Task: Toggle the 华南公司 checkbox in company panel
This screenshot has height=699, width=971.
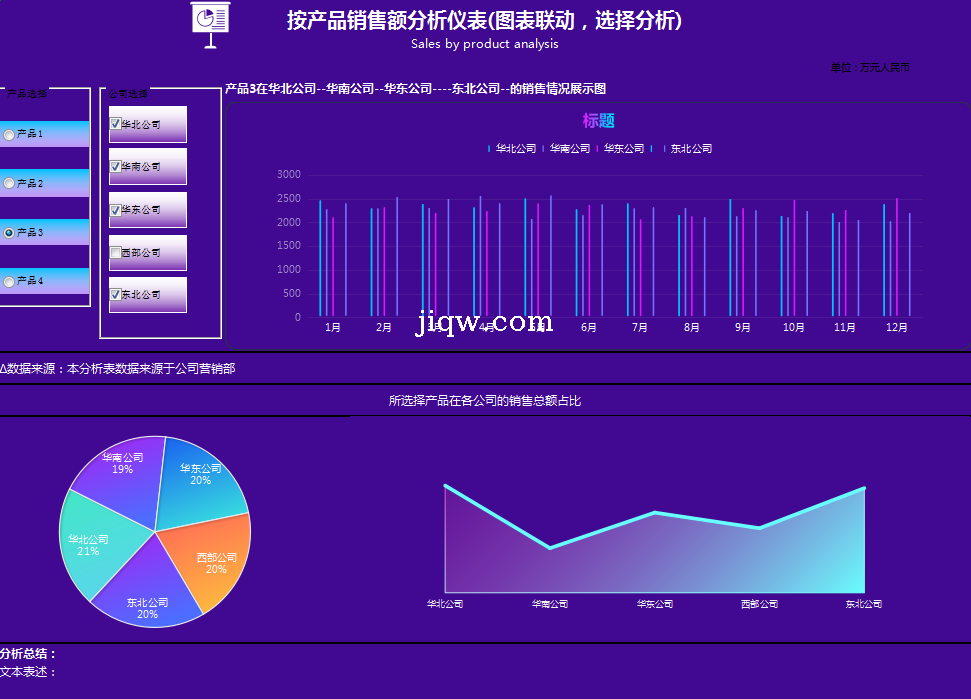Action: [x=116, y=167]
